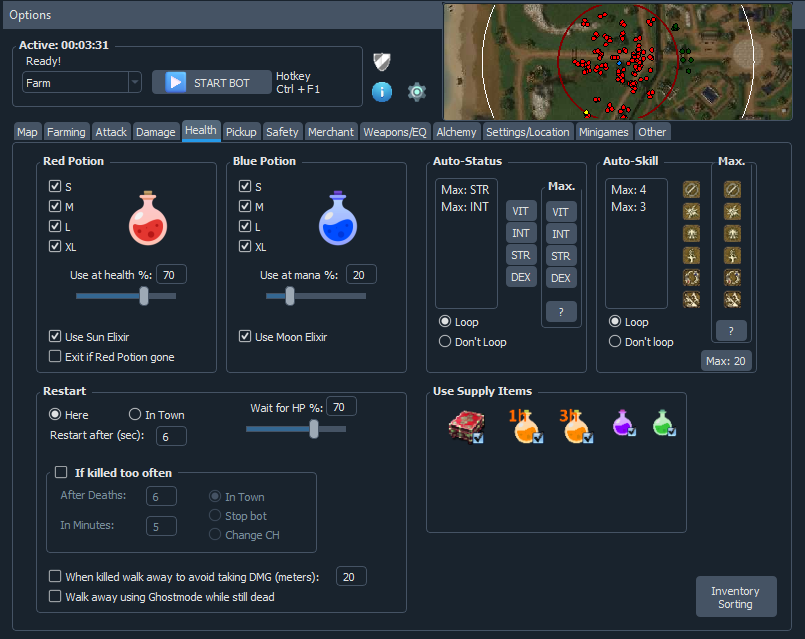This screenshot has height=639, width=805.
Task: Click the first Auto-Skill icon in the left column
Action: point(692,189)
